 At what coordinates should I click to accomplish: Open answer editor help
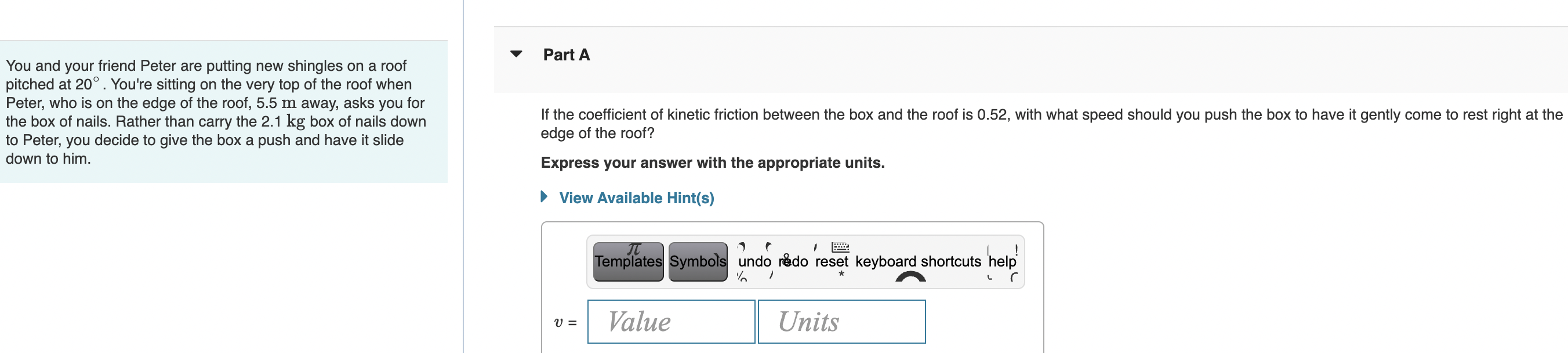[x=1001, y=261]
